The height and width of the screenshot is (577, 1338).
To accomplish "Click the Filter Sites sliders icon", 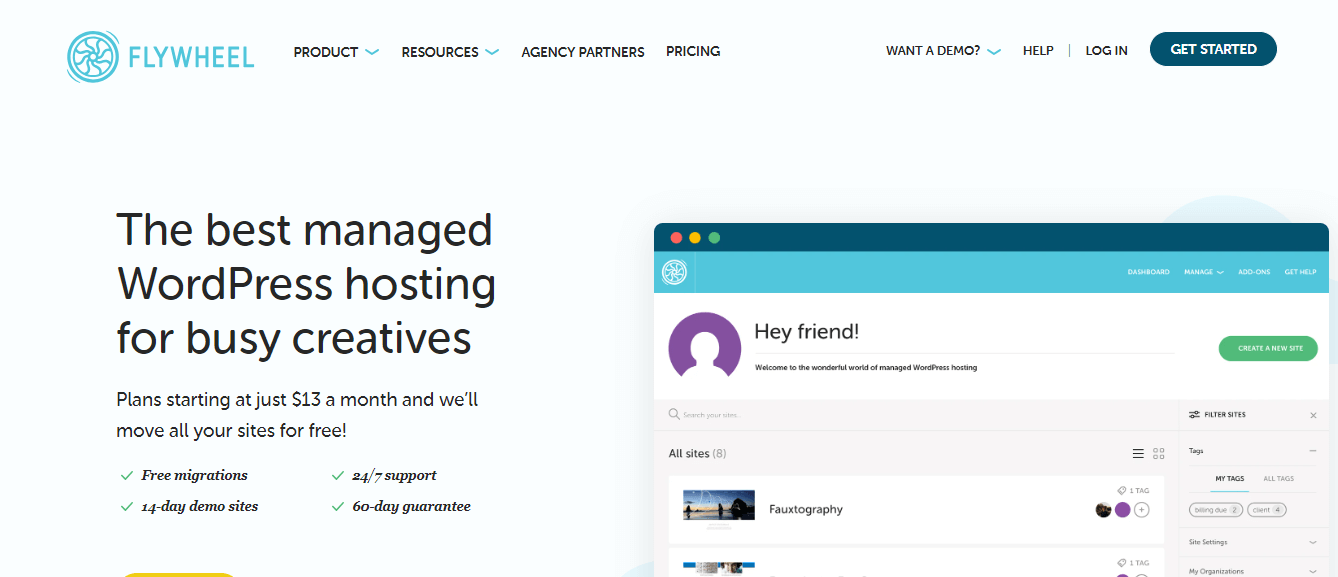I will point(1194,414).
